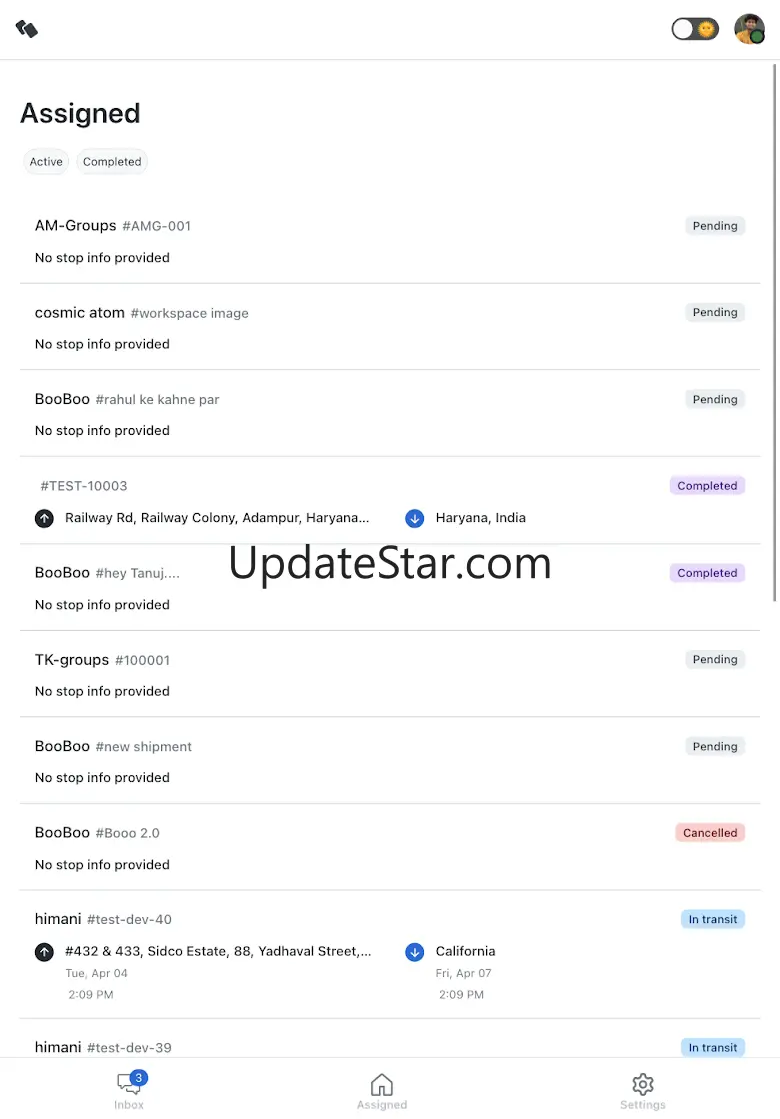Open the Settings gear tab
Image resolution: width=780 pixels, height=1119 pixels.
642,1091
